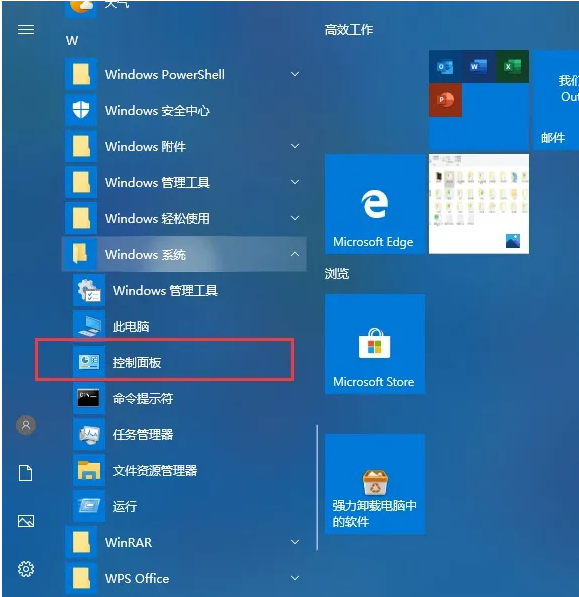
Task: Open 命令提示符 entry
Action: tap(185, 398)
